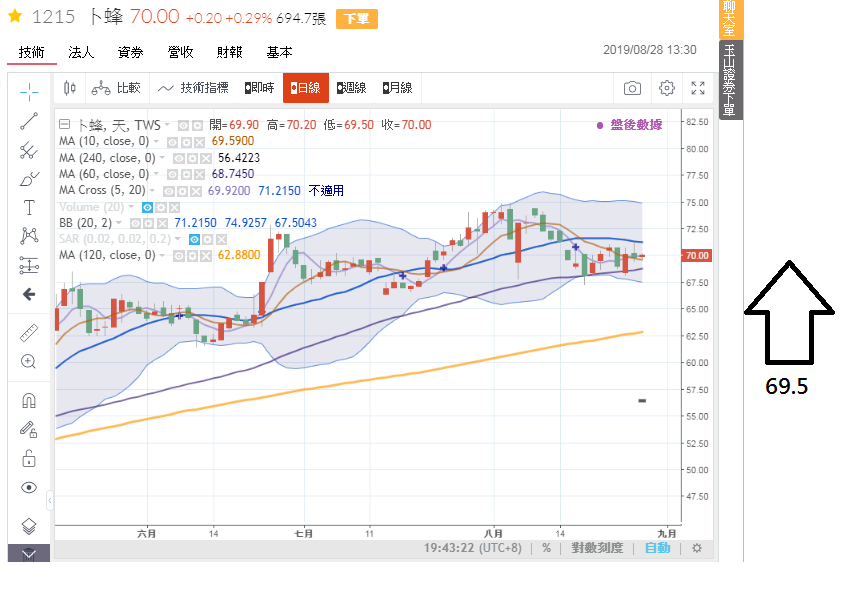Switch to the 月線 monthly chart
Screen dimensions: 850x595
point(397,88)
